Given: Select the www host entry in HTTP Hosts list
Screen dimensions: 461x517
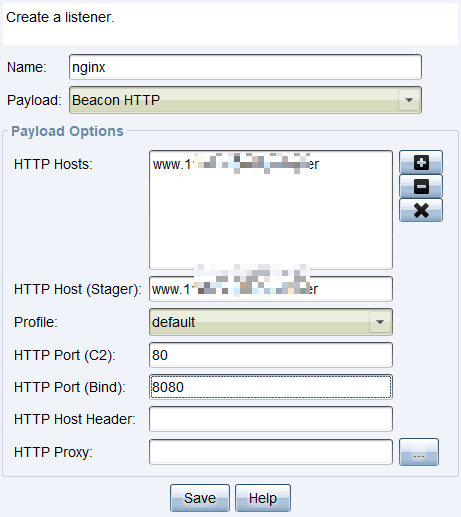Looking at the screenshot, I should 236,164.
